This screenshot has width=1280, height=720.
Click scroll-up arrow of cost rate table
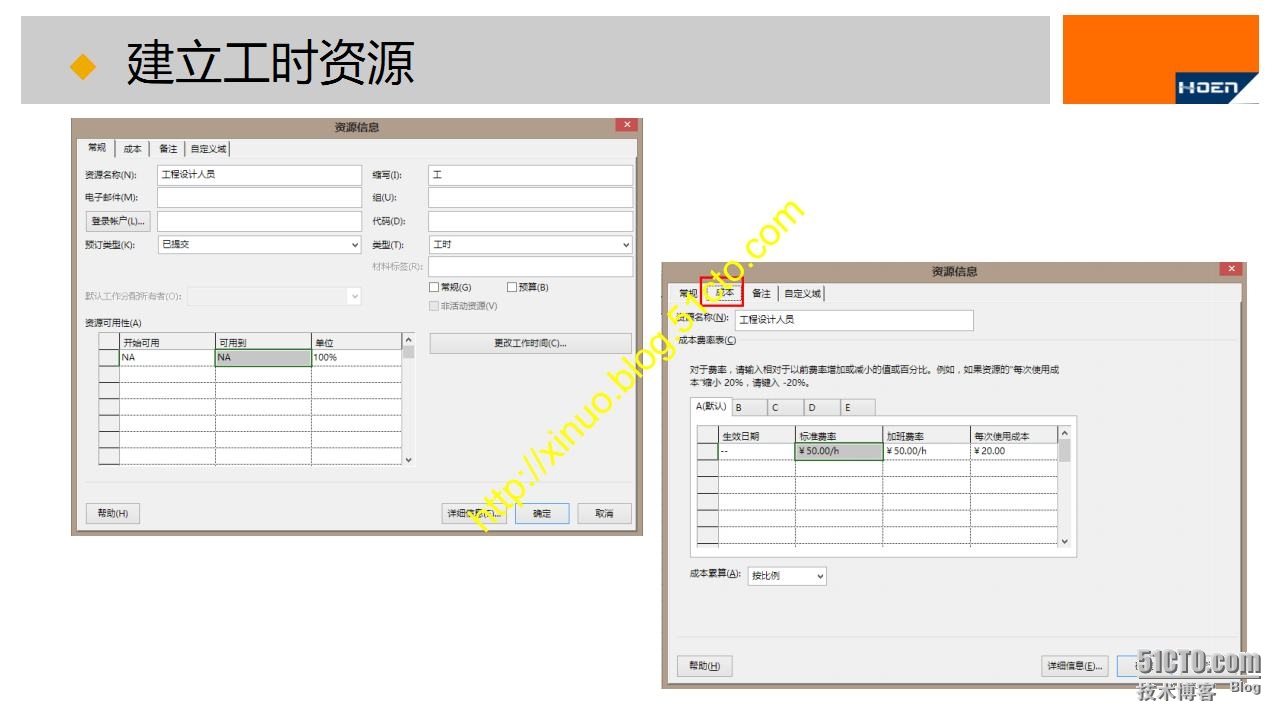(1064, 434)
